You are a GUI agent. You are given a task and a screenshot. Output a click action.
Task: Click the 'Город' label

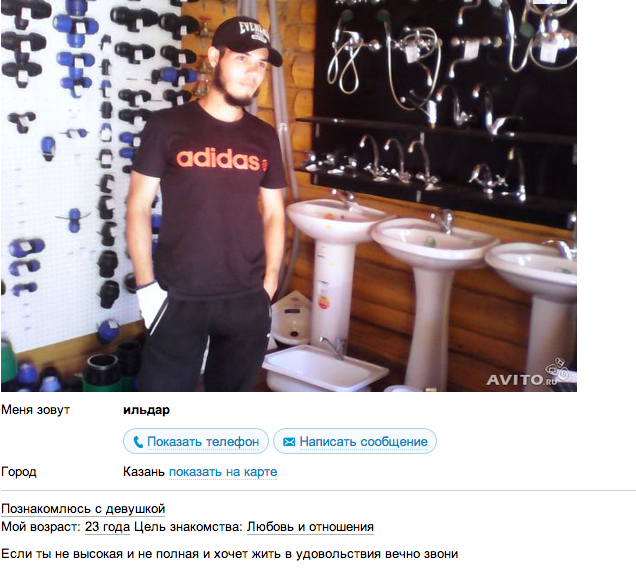[19, 472]
